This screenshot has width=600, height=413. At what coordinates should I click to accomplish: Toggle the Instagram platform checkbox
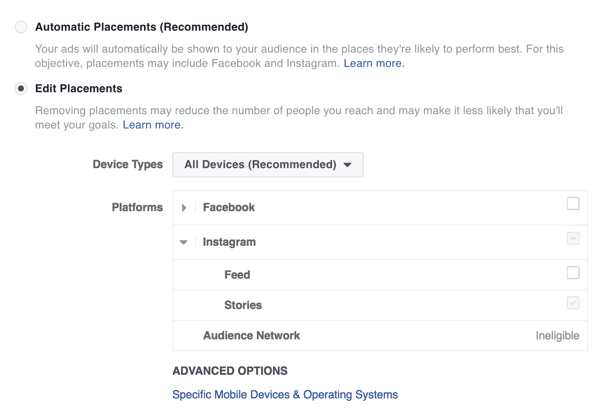pos(573,239)
